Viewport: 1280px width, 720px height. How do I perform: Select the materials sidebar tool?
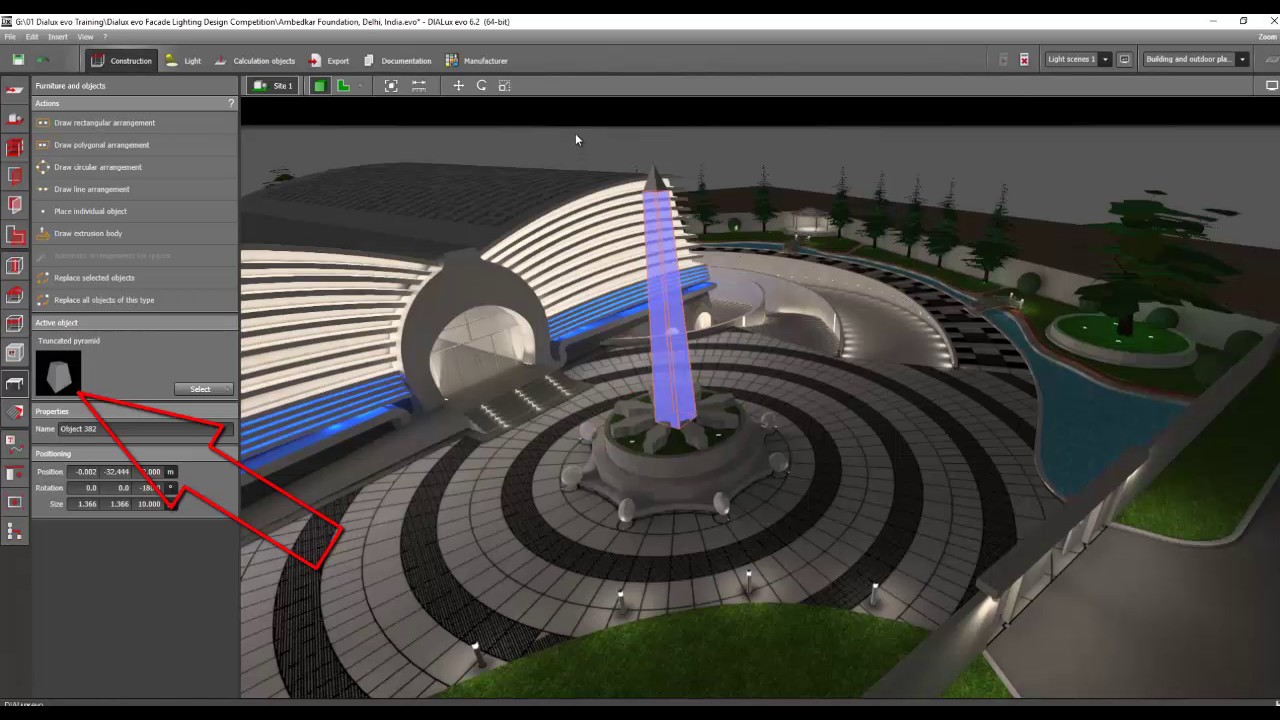pyautogui.click(x=15, y=412)
